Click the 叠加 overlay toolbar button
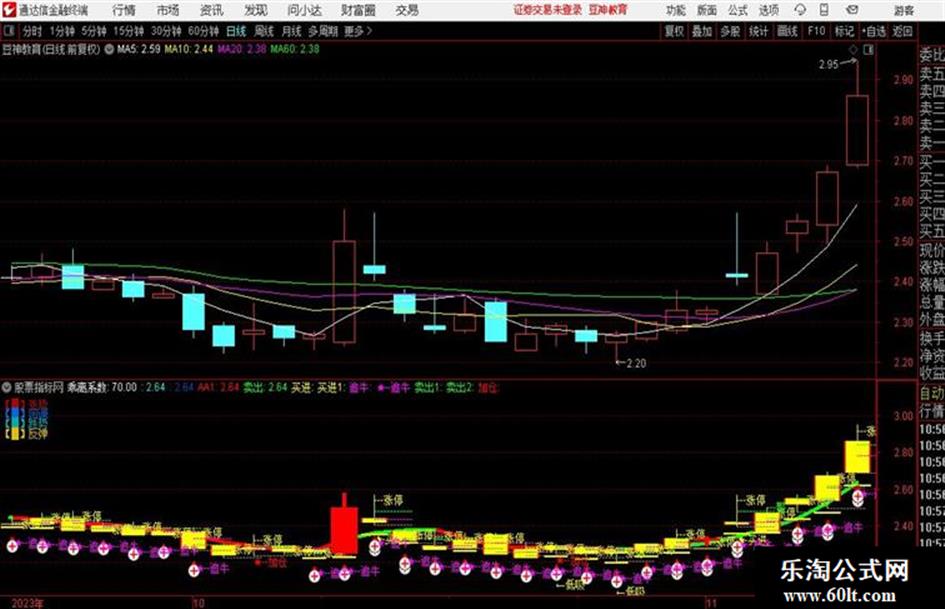 702,31
